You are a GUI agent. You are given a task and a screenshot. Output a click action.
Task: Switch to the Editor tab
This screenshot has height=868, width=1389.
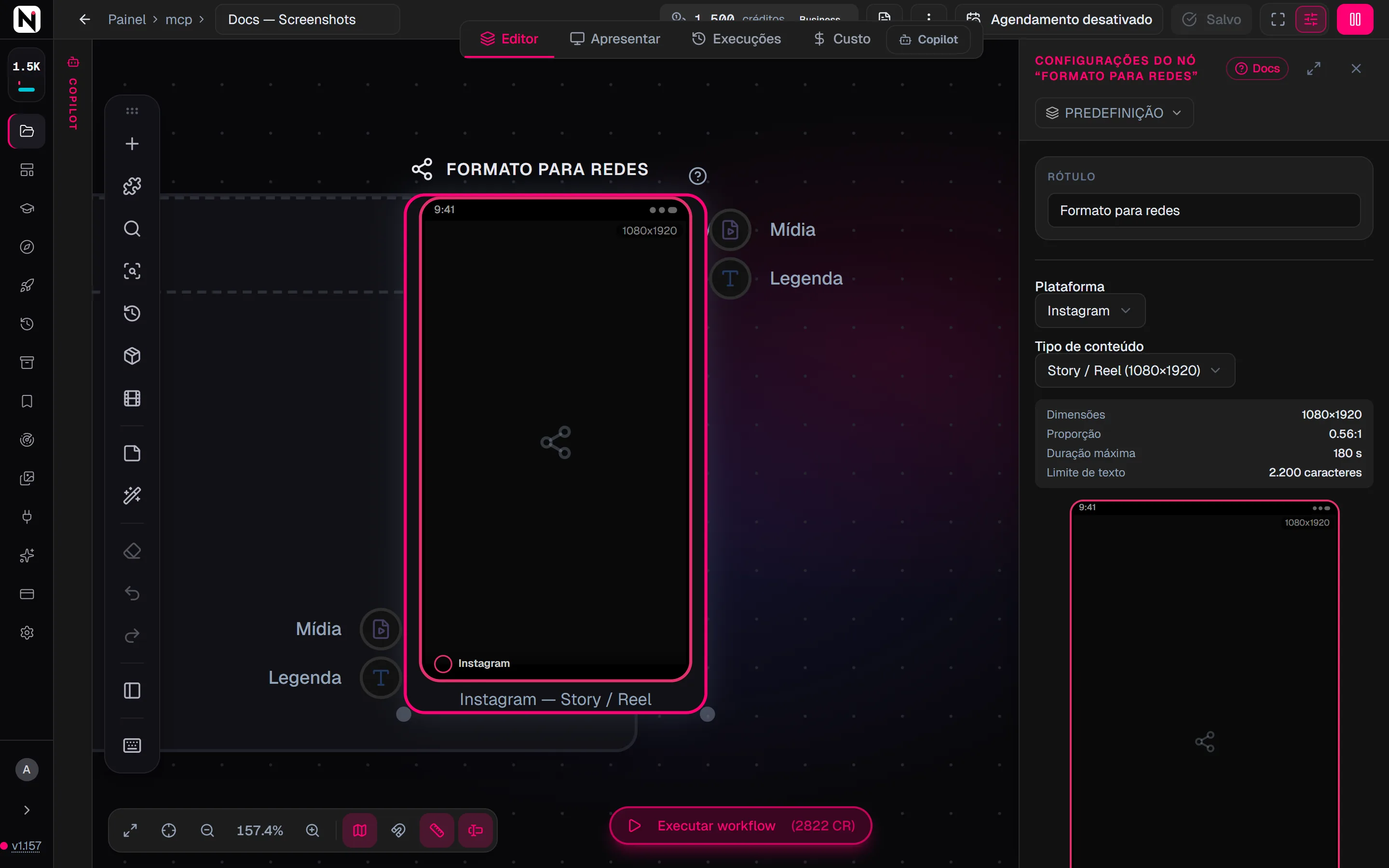509,39
